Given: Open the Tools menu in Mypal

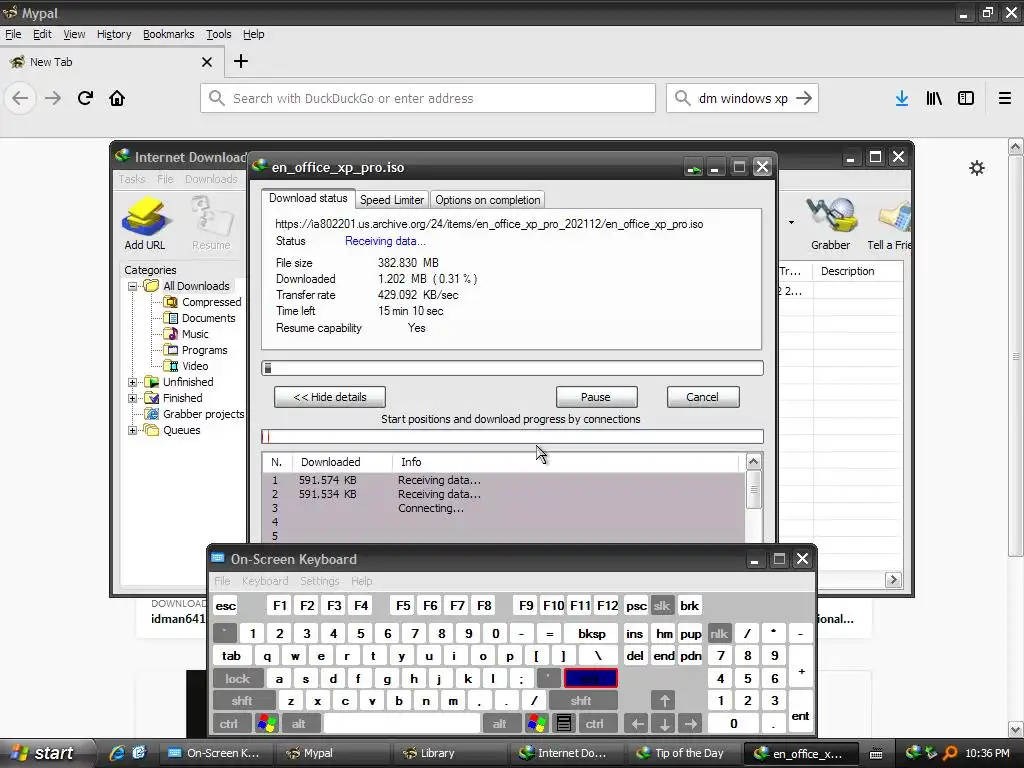Looking at the screenshot, I should pos(219,35).
